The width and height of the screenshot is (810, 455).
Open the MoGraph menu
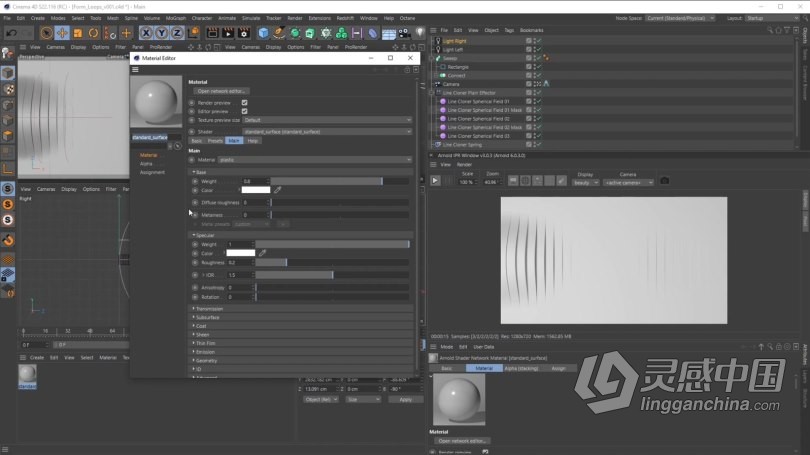pos(176,18)
